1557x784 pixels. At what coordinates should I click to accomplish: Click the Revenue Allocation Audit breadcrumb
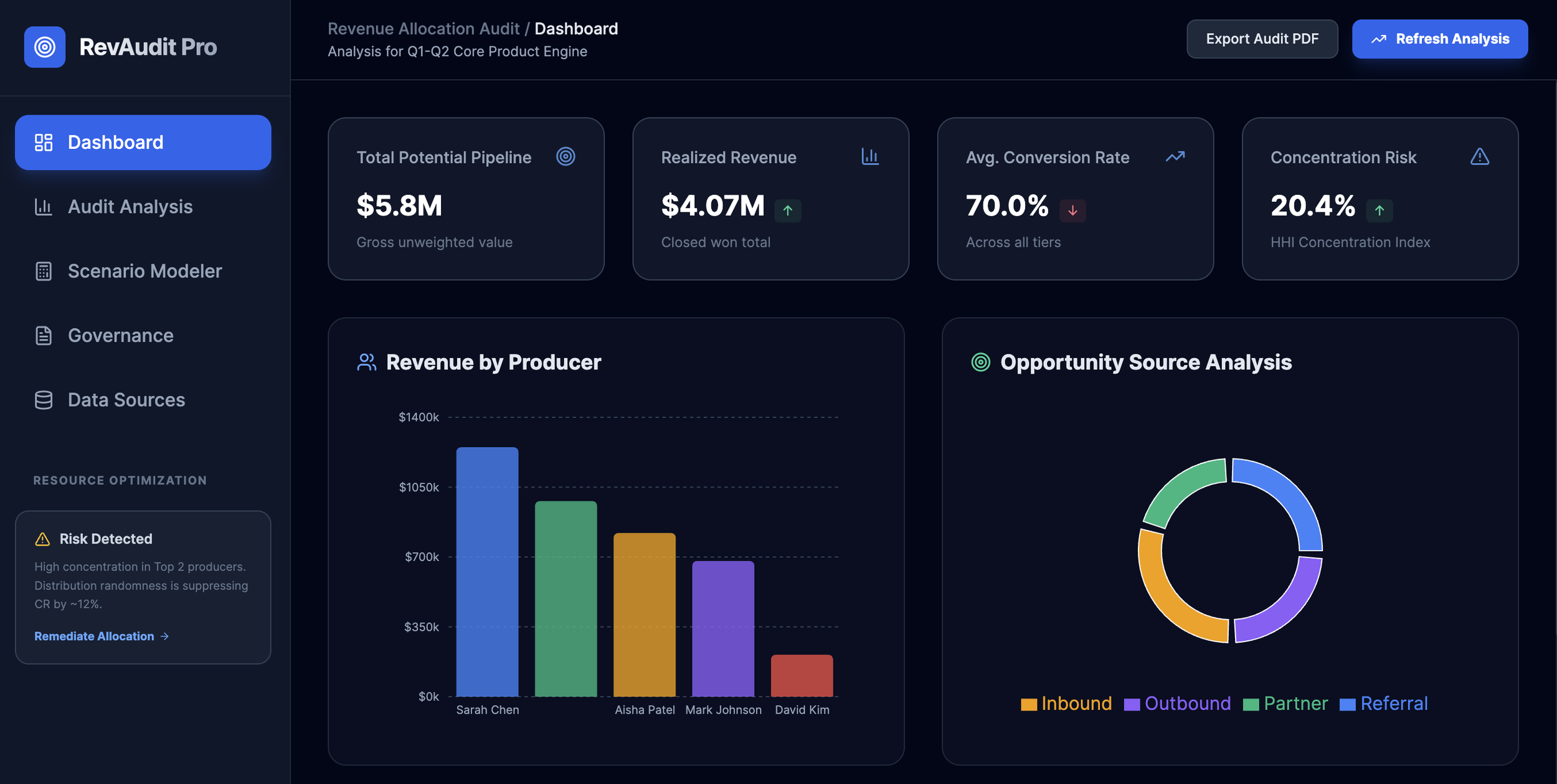423,29
